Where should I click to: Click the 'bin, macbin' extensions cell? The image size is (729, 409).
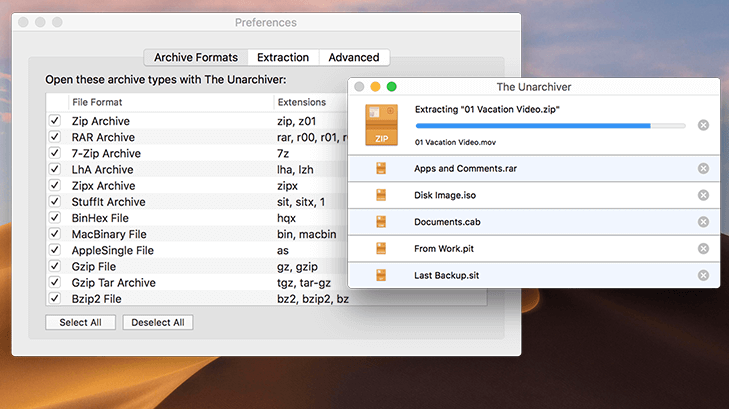(x=306, y=234)
